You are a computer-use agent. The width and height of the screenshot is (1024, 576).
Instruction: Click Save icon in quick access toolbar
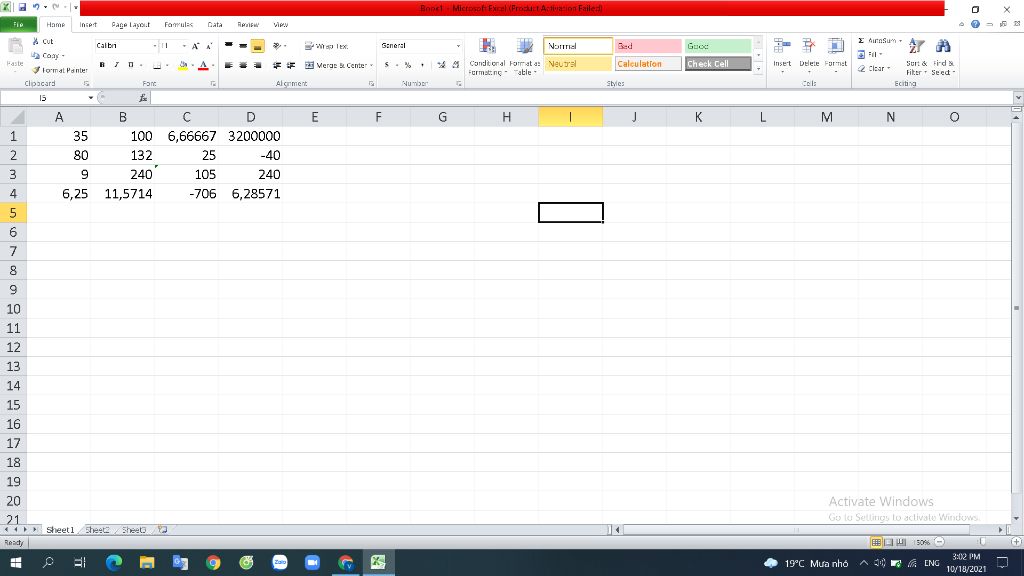coord(22,7)
